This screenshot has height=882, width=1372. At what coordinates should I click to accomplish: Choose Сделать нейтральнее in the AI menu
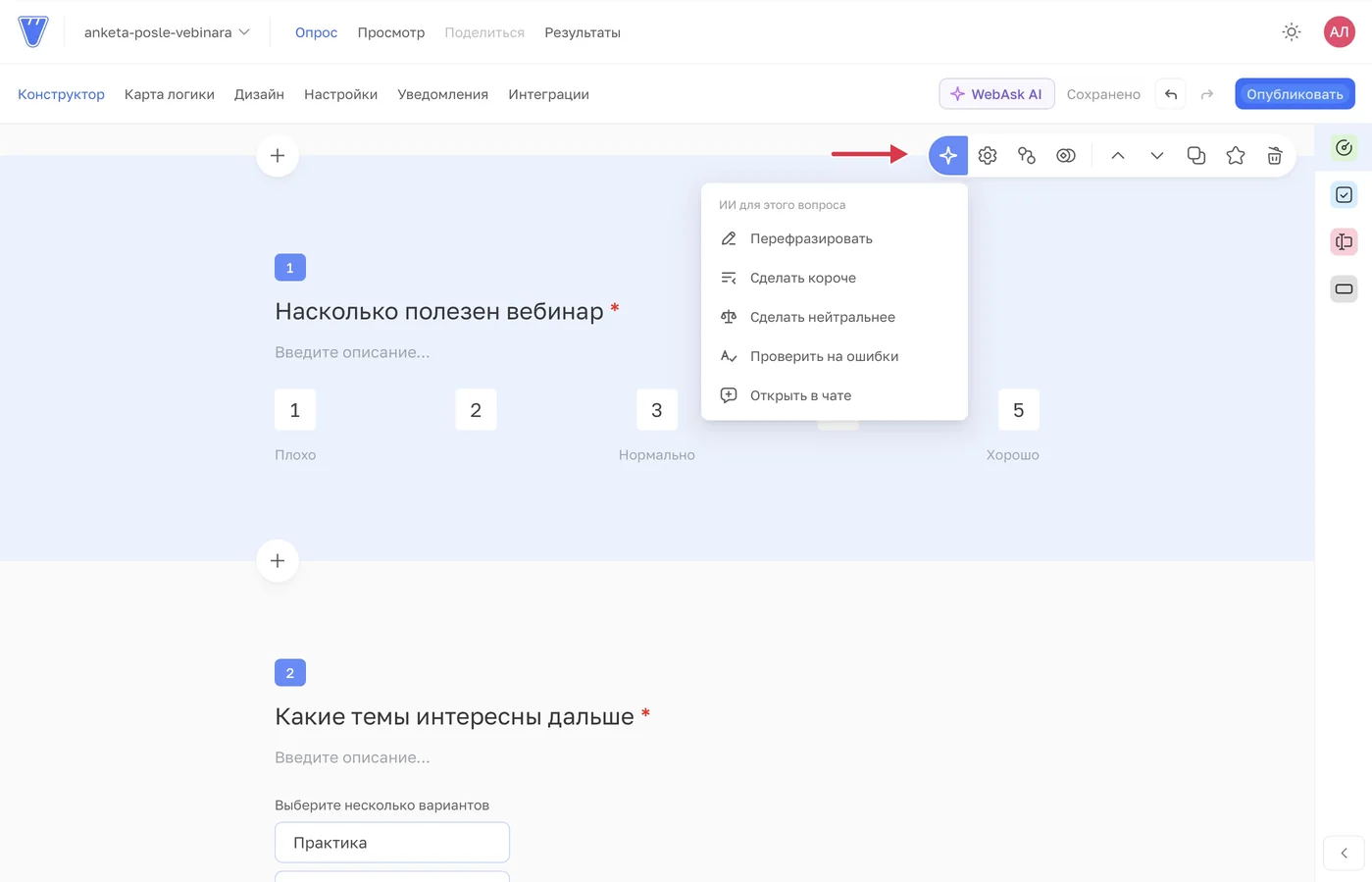click(835, 317)
